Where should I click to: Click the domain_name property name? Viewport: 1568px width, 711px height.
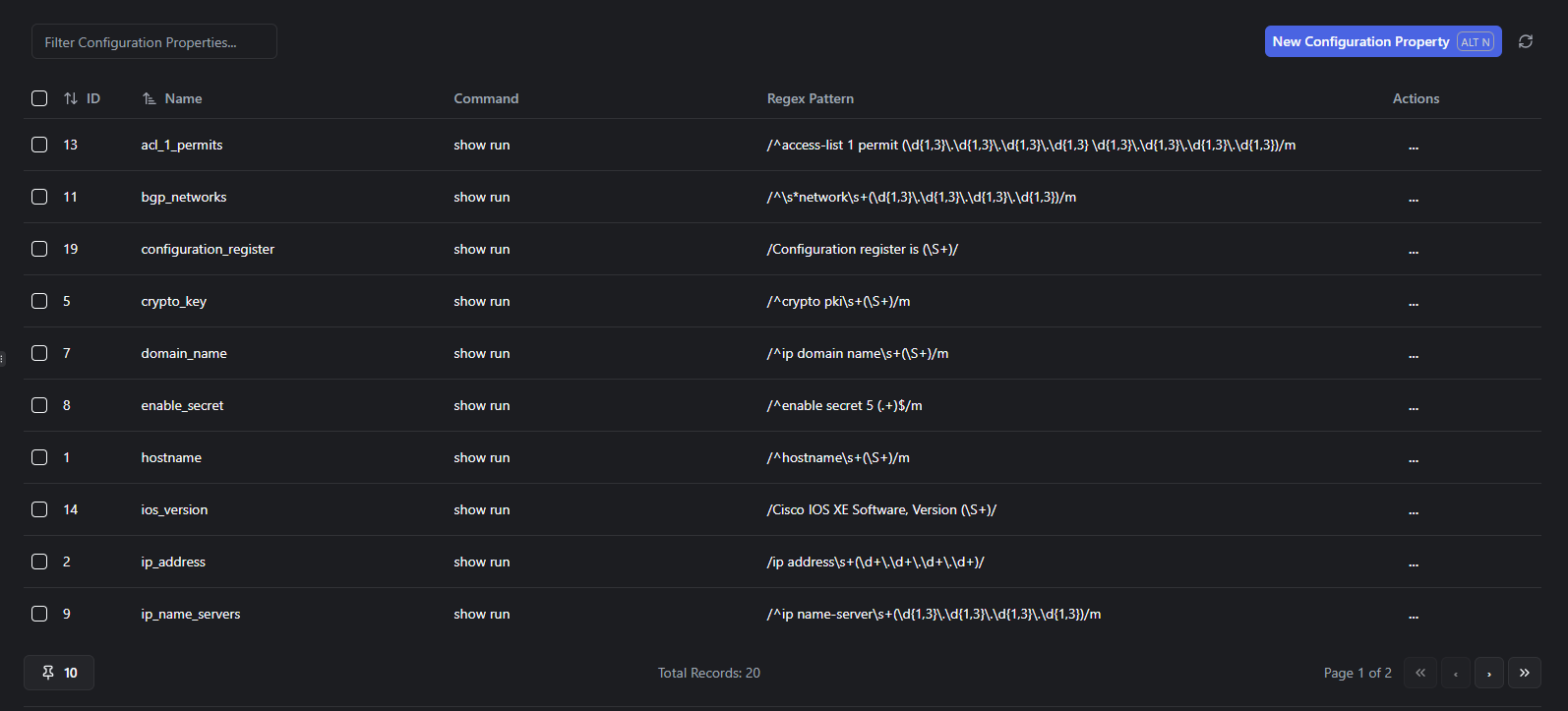click(x=184, y=353)
